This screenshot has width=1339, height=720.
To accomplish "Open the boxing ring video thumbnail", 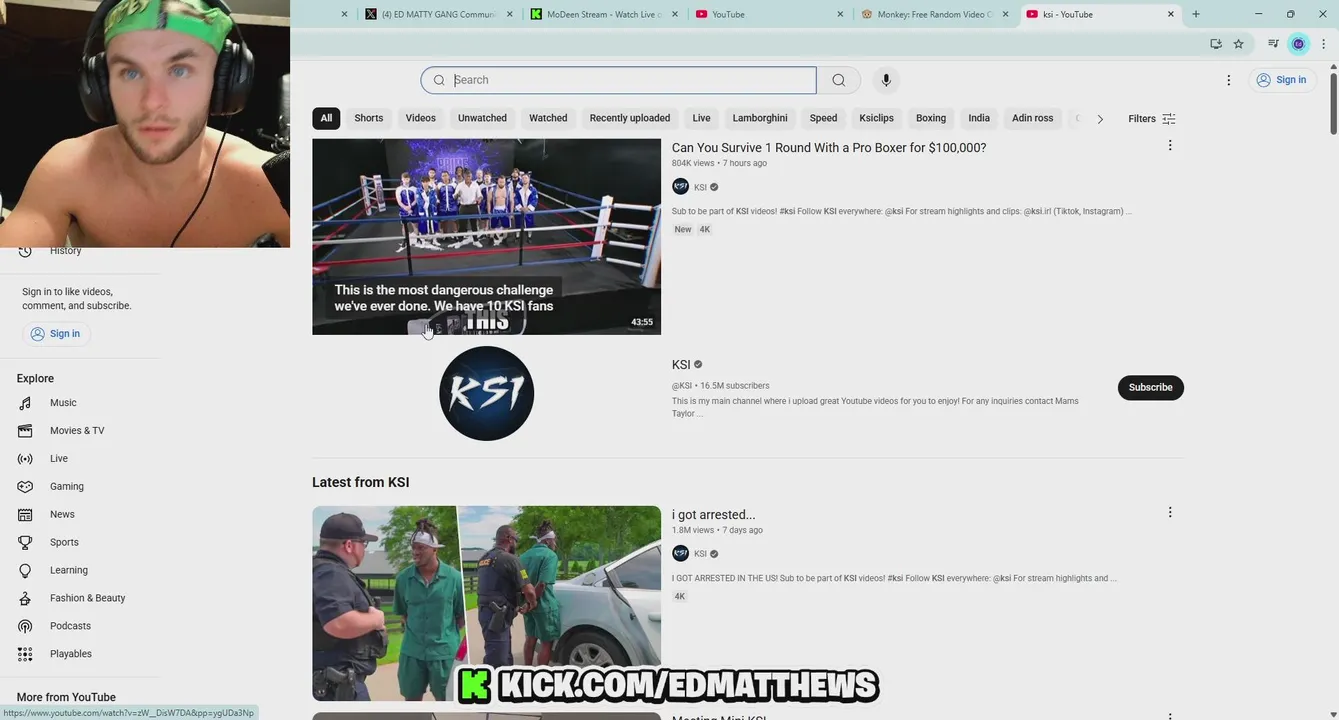I will point(486,237).
